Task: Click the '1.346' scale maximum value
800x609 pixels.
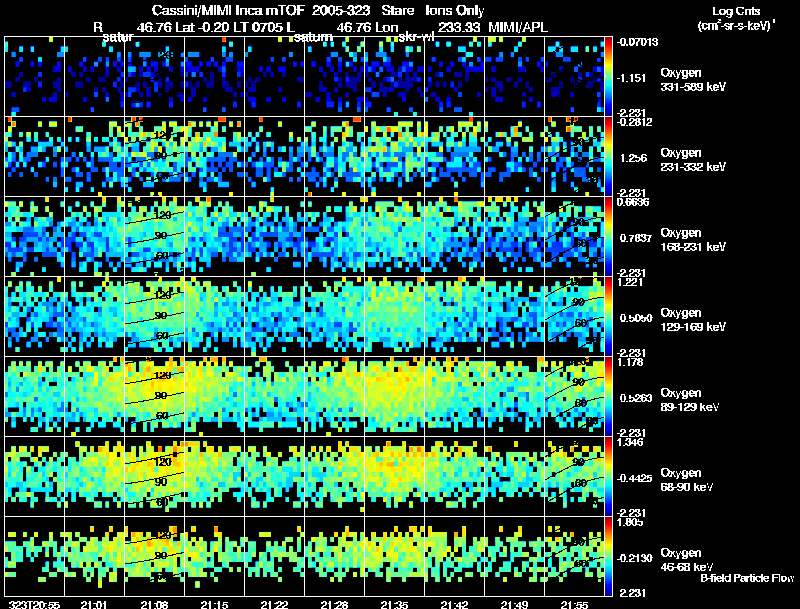Action: coord(630,442)
